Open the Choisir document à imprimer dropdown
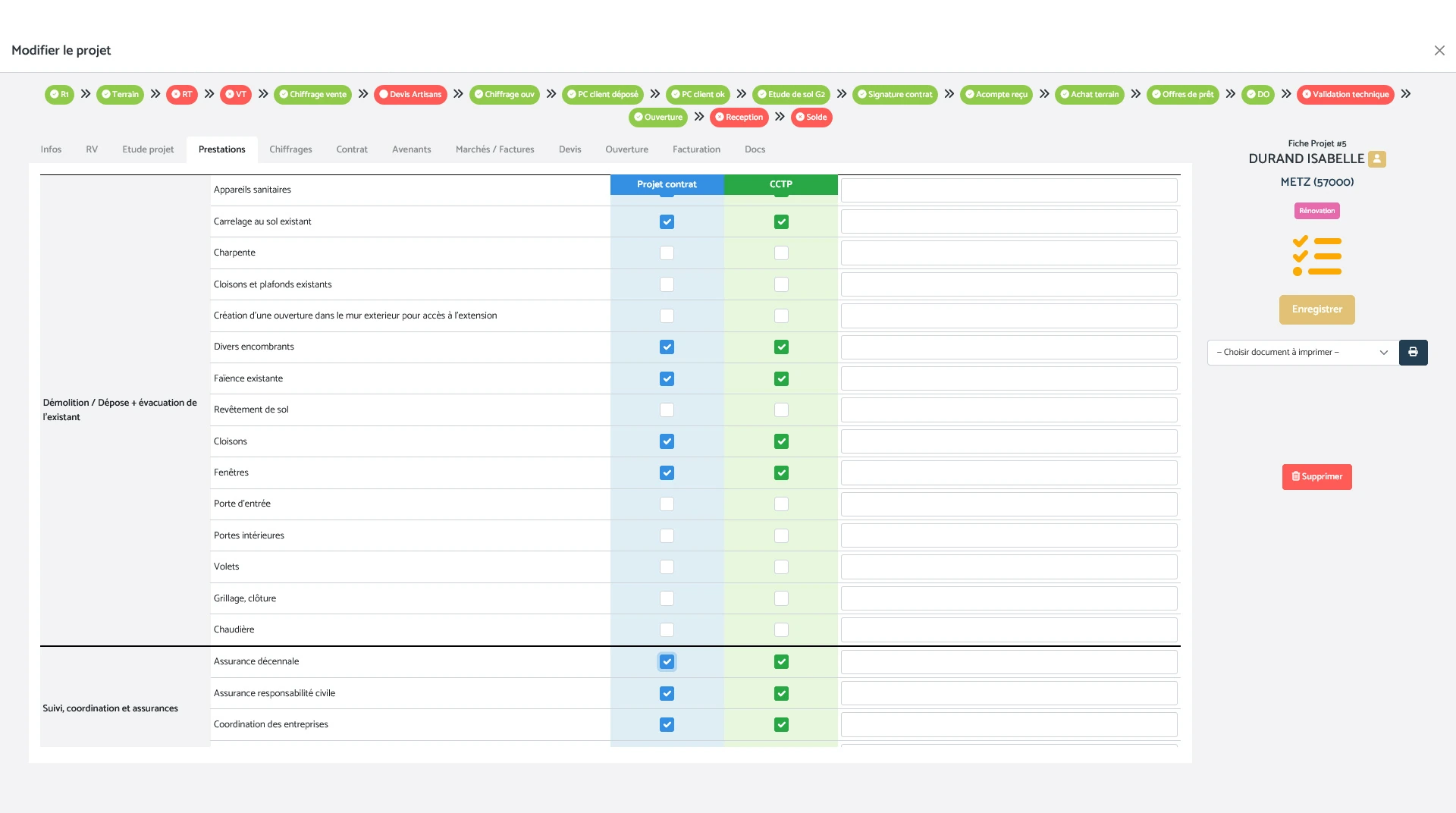This screenshot has height=813, width=1456. coord(1302,353)
